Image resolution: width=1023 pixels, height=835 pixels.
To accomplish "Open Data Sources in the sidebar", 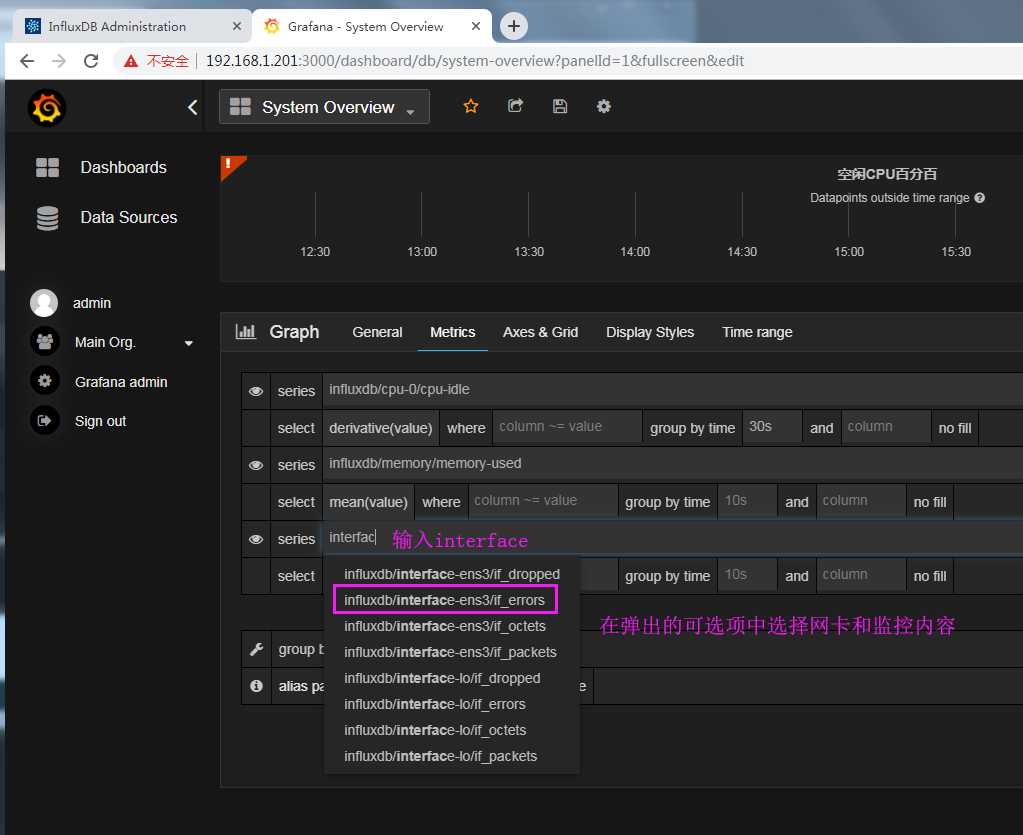I will [129, 218].
